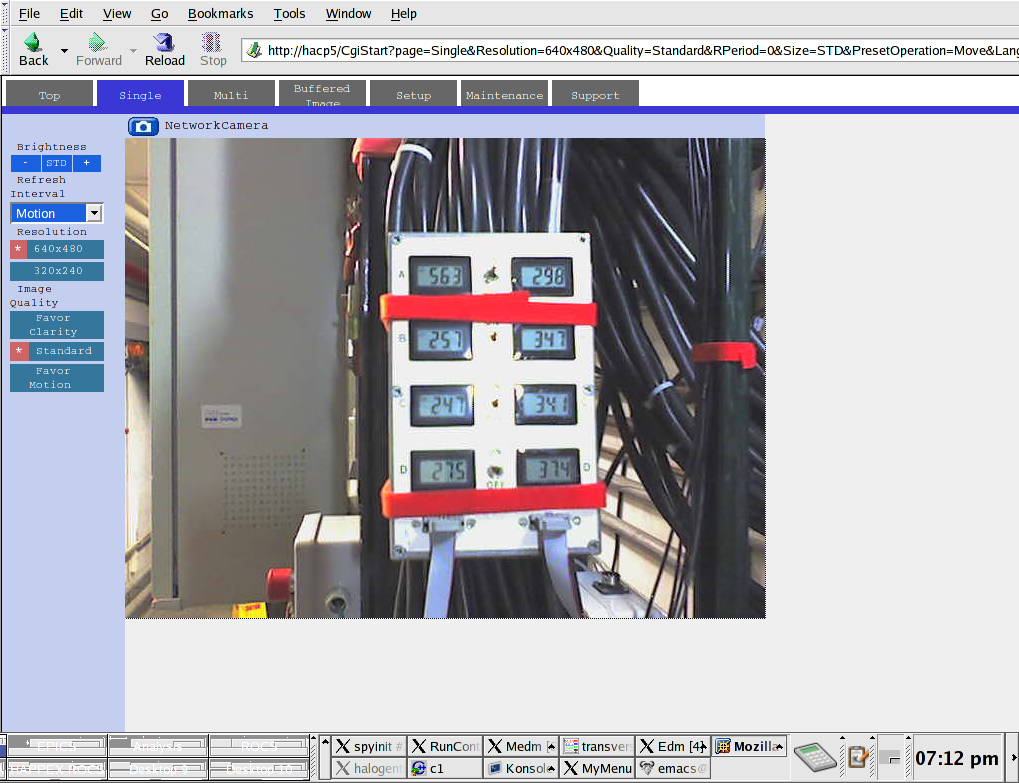Switch to the EPICS virtual desktop

57,746
